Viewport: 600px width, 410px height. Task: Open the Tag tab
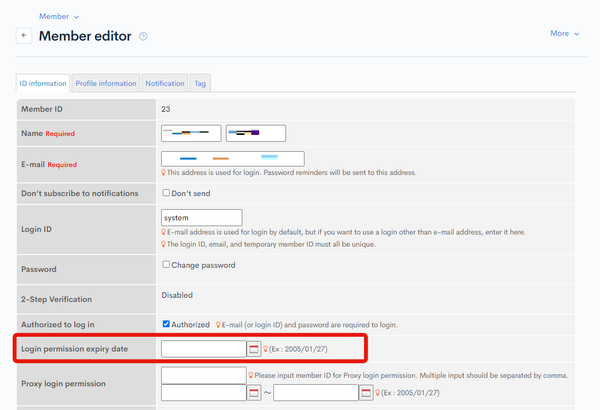200,83
